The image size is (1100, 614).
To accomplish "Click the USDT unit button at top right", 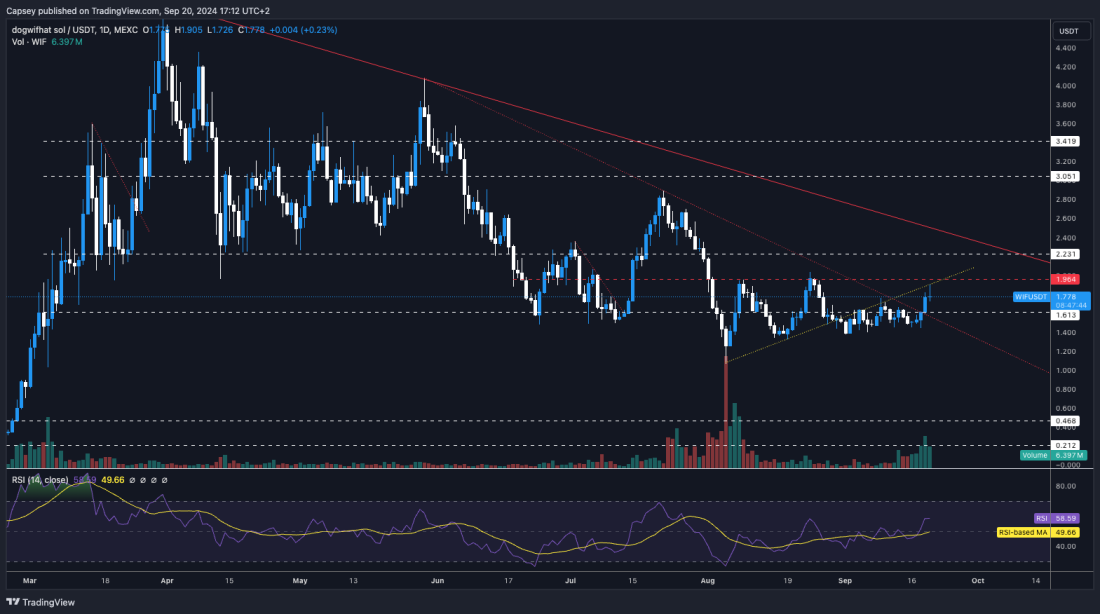I will pos(1068,30).
